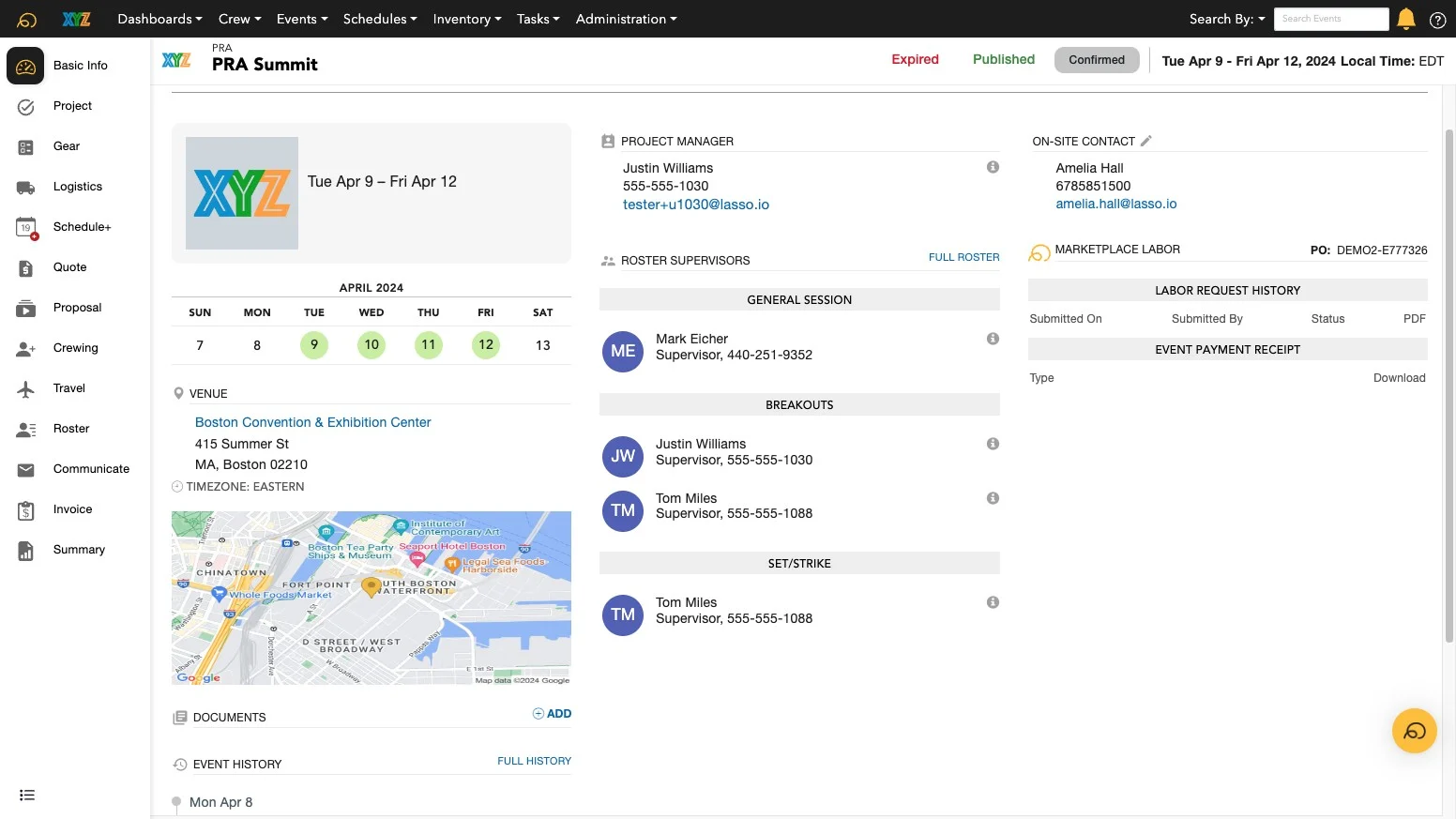Open the Proposal sidebar item
The width and height of the screenshot is (1456, 819).
77,308
